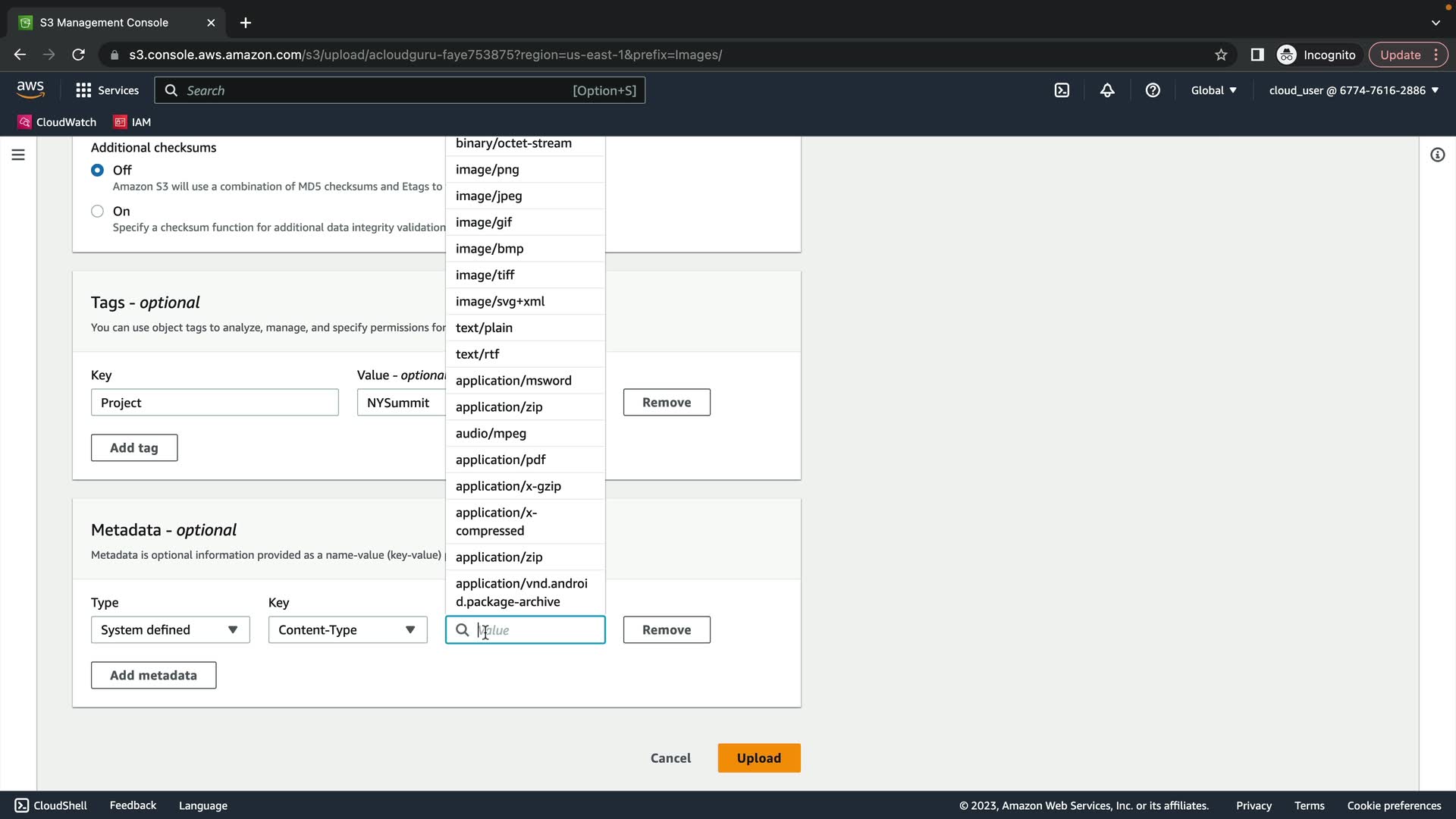Screen dimensions: 1456x819
Task: Choose text/plain from the value list
Action: (484, 328)
